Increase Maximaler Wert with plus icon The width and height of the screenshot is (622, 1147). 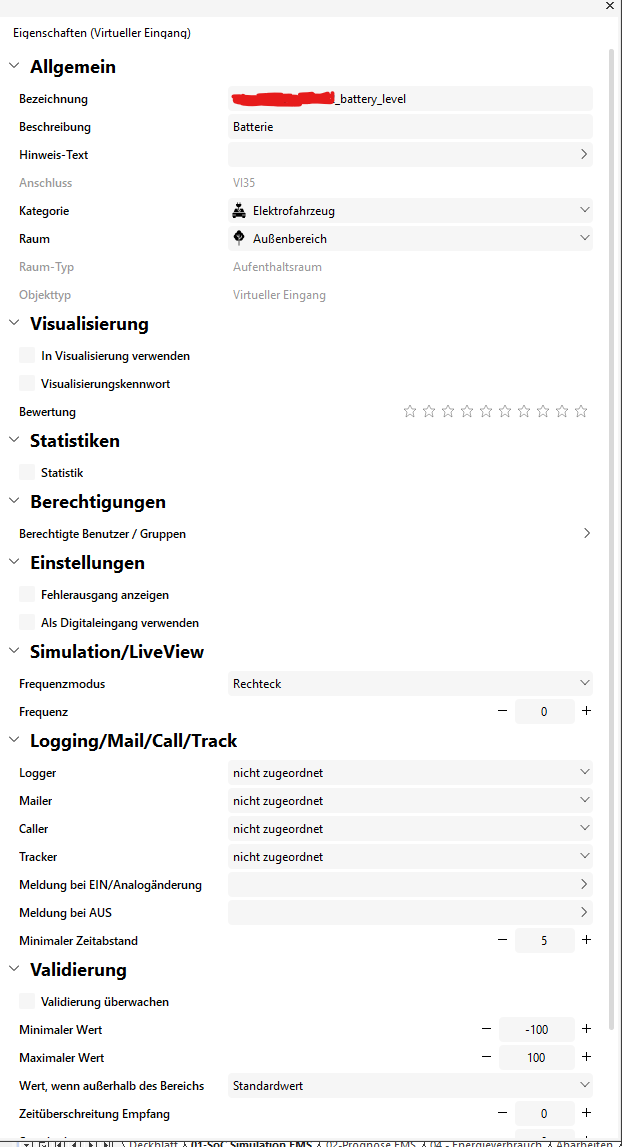tap(586, 1057)
